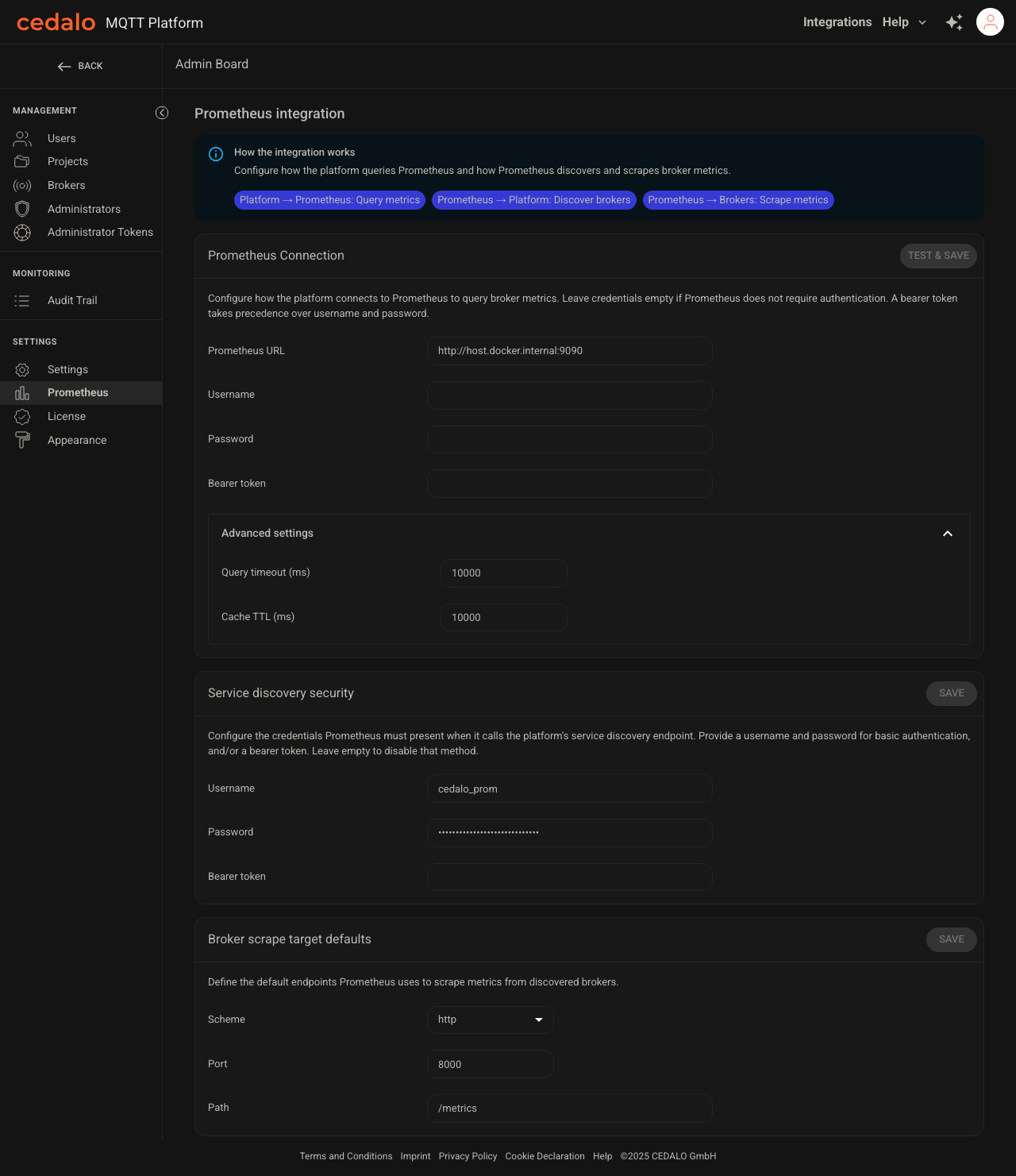
Task: Click the Audit Trail list icon
Action: 22,301
